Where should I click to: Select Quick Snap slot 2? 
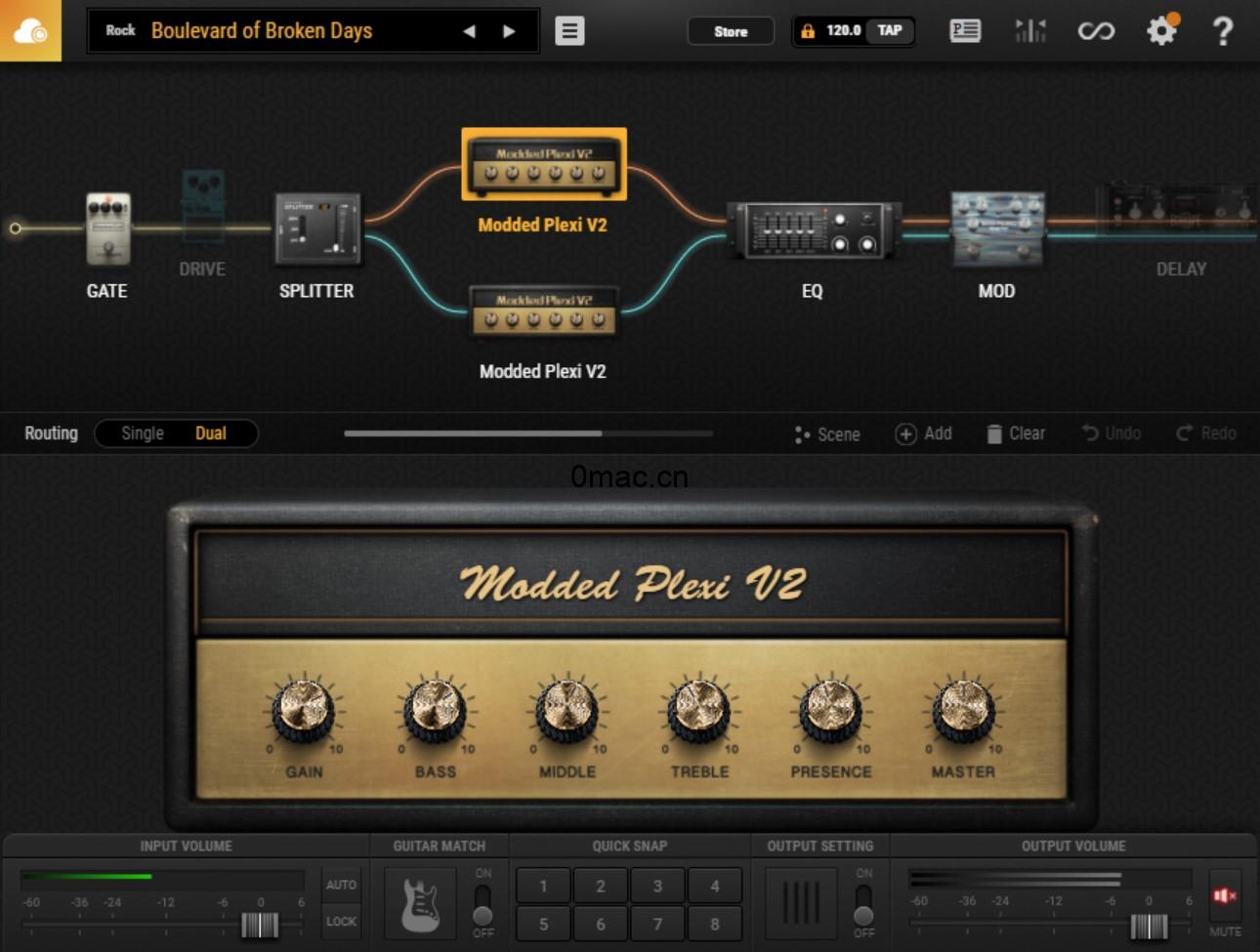point(601,887)
